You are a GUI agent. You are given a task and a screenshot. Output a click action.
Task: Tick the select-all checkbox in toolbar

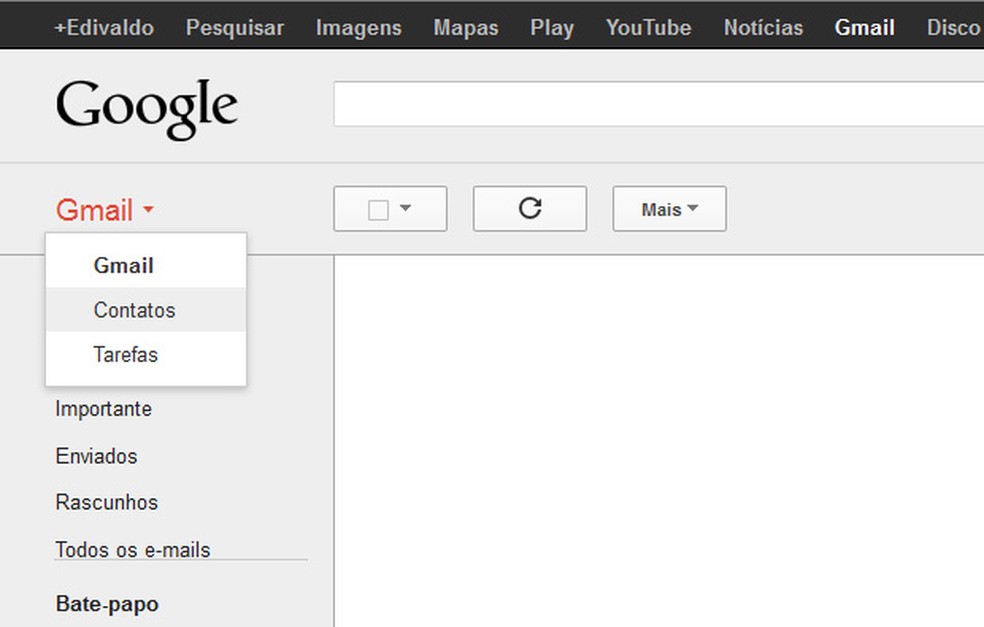pos(378,210)
